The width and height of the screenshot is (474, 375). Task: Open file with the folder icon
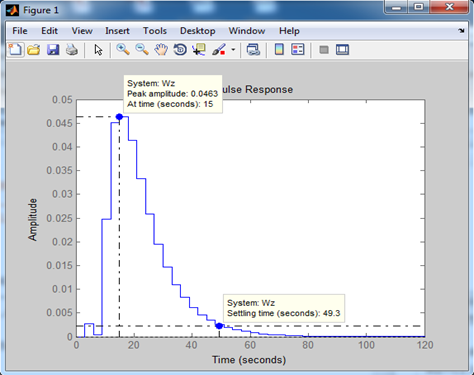click(34, 50)
